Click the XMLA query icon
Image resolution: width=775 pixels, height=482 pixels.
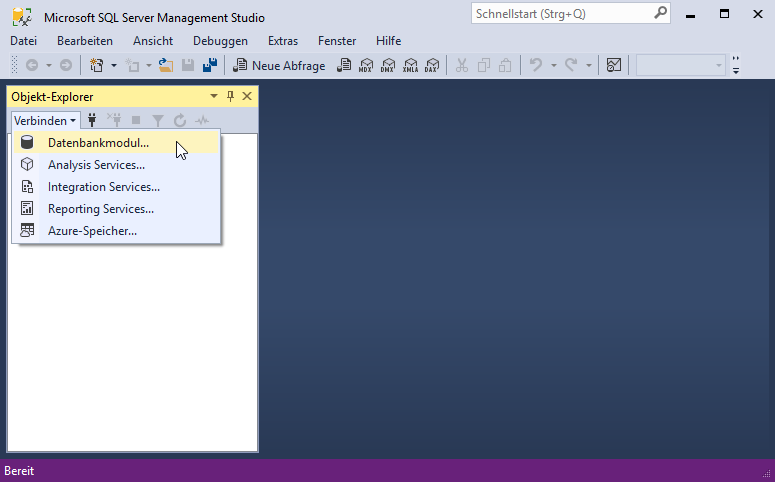pos(410,65)
